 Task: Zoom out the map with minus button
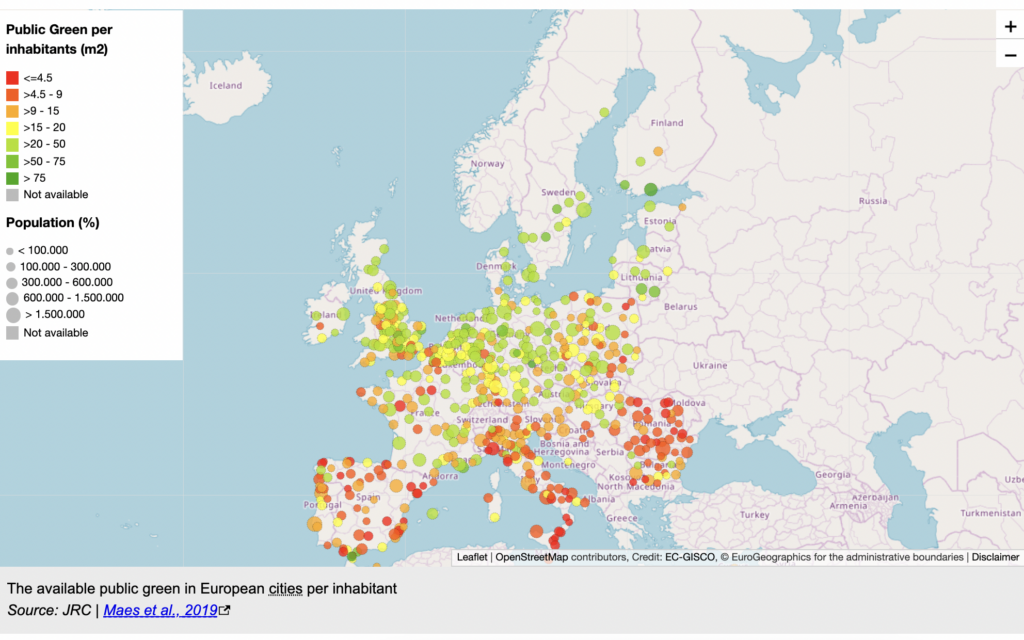click(1010, 55)
